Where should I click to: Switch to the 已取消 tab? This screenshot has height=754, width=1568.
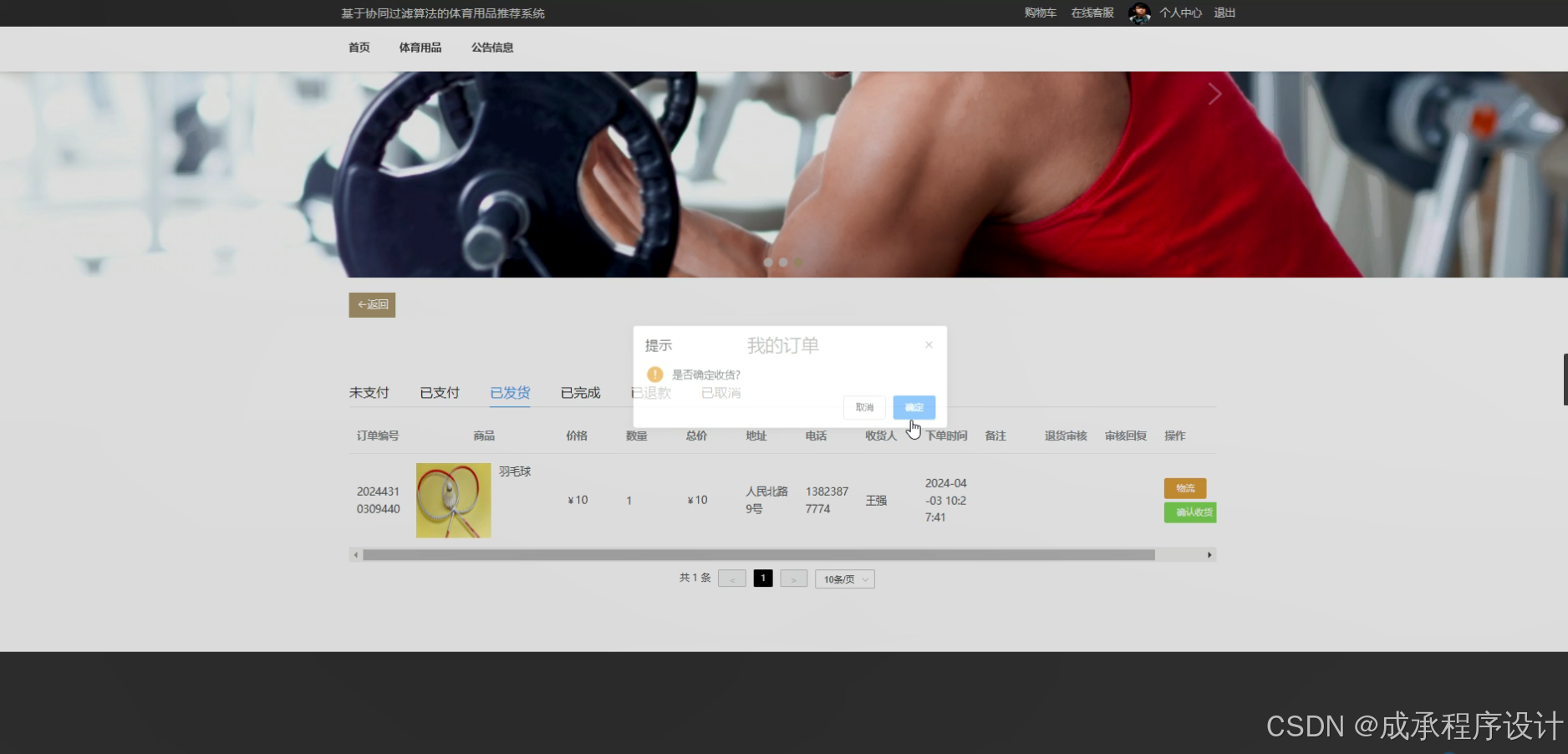(721, 393)
